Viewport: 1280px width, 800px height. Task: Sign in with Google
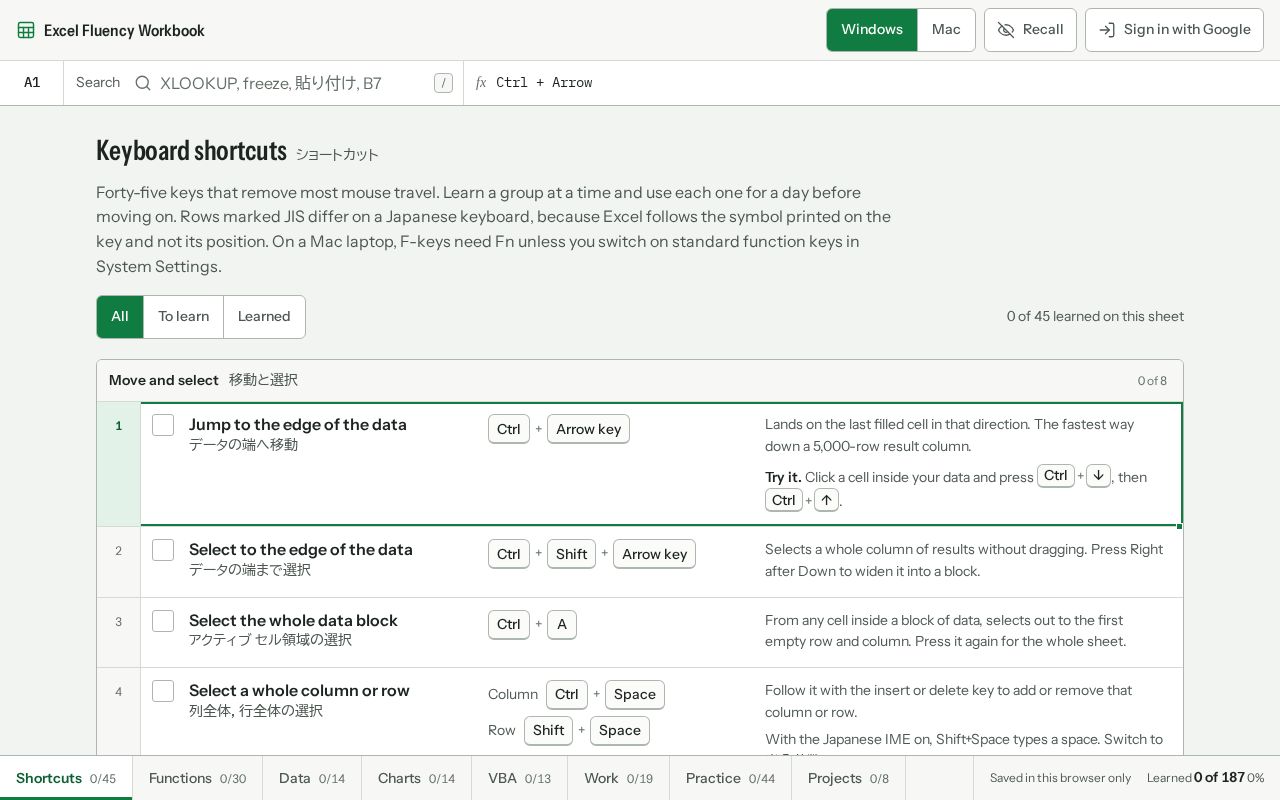pyautogui.click(x=1174, y=30)
